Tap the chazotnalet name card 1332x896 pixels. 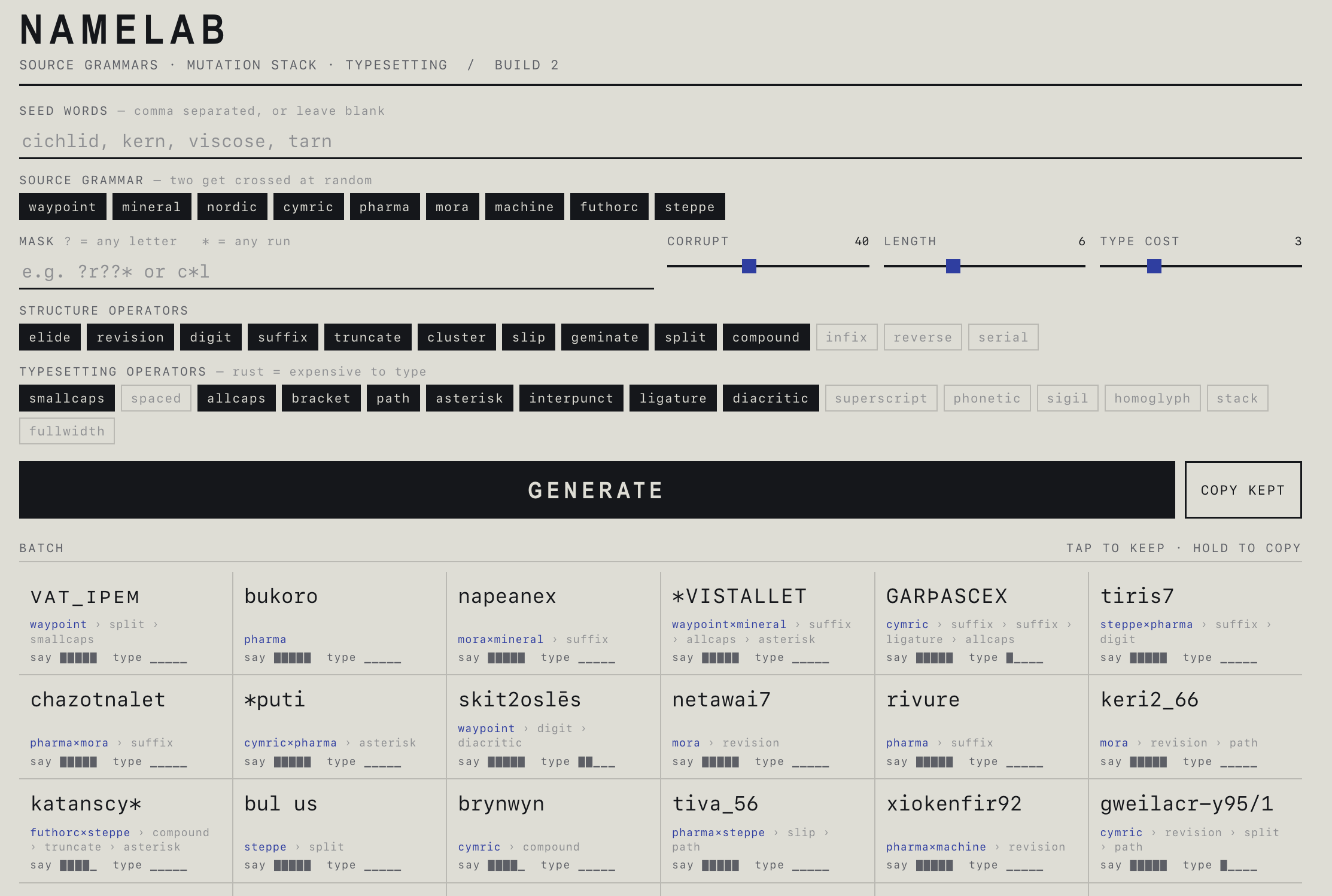coord(126,727)
